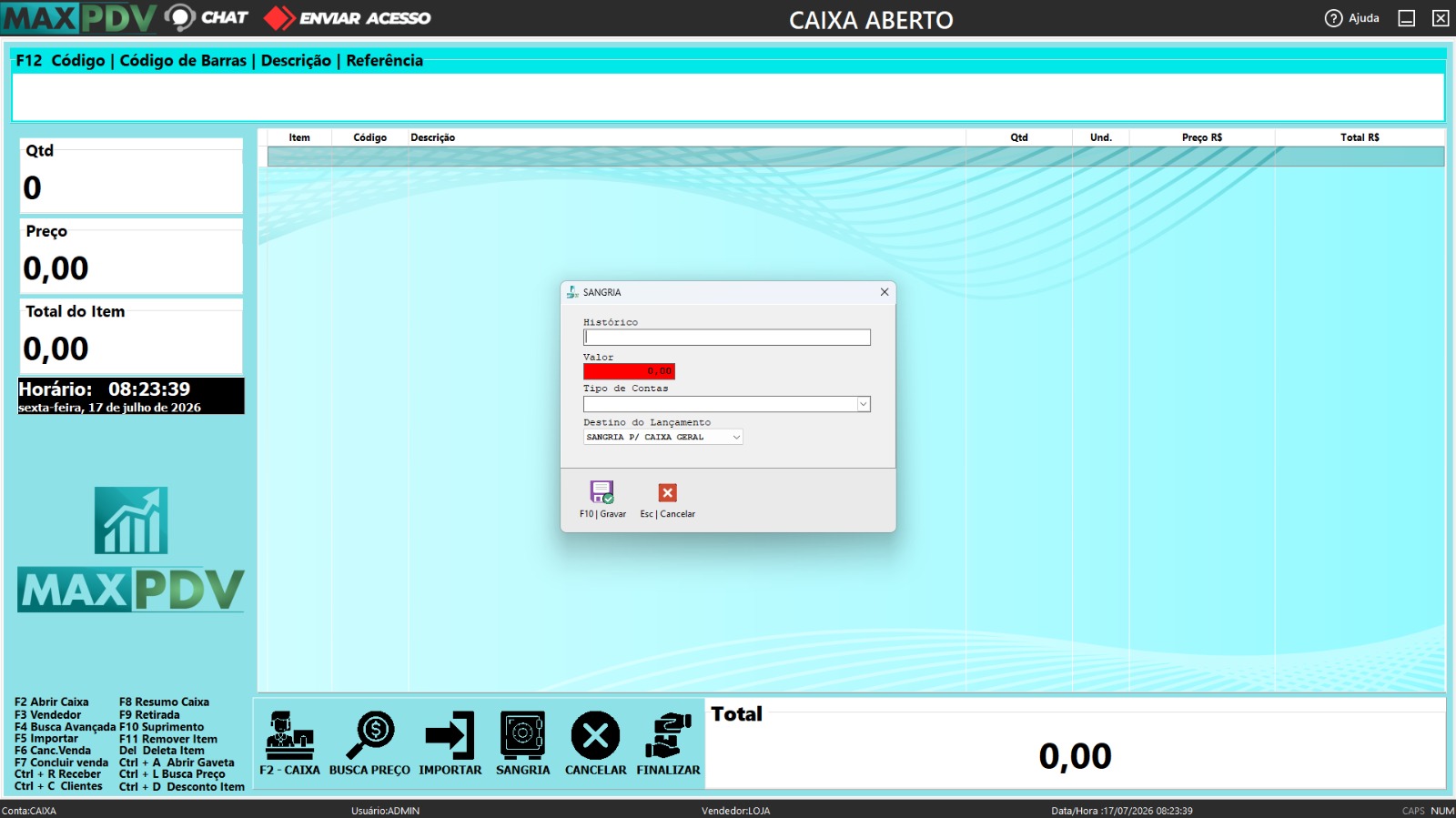1456x818 pixels.
Task: Click F4 Busca Avançada shortcut text
Action: (65, 727)
